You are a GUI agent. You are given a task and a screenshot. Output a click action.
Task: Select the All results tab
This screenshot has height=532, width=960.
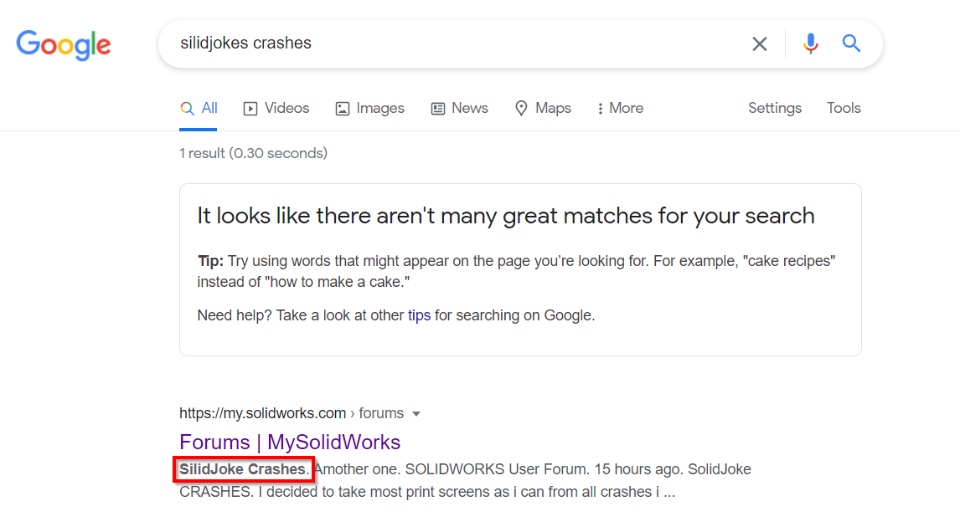pos(199,108)
